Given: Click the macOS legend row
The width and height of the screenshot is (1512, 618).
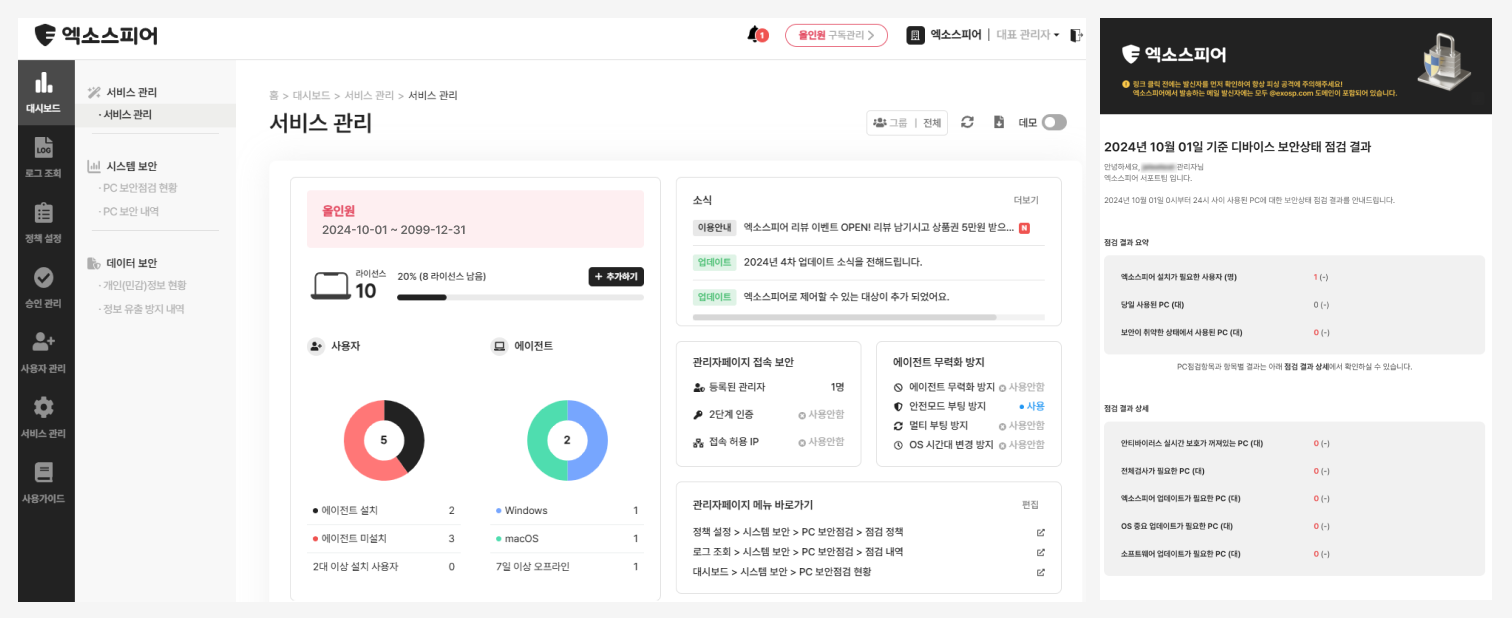Looking at the screenshot, I should tap(567, 538).
